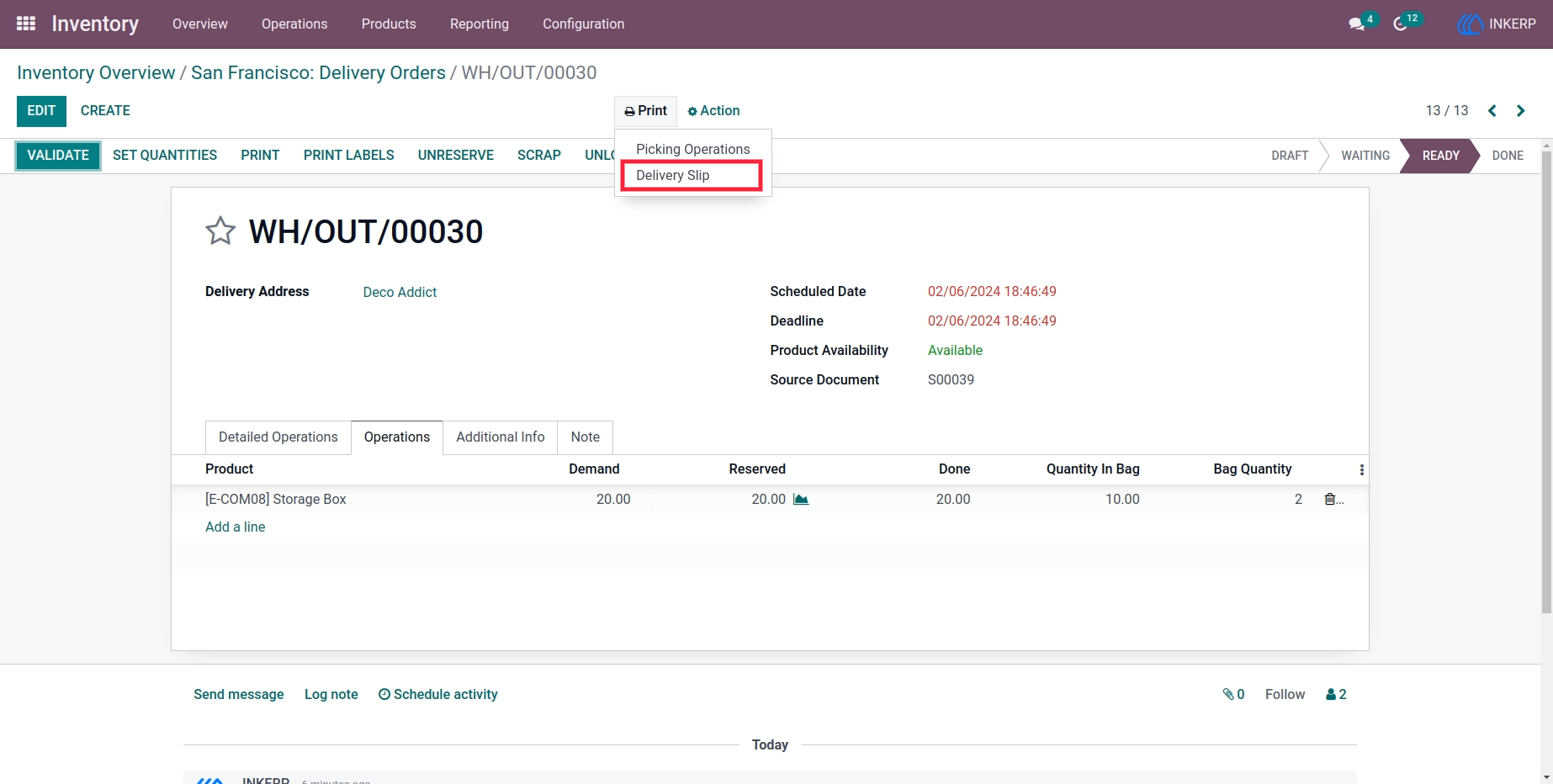Click the Follow button

(1285, 694)
